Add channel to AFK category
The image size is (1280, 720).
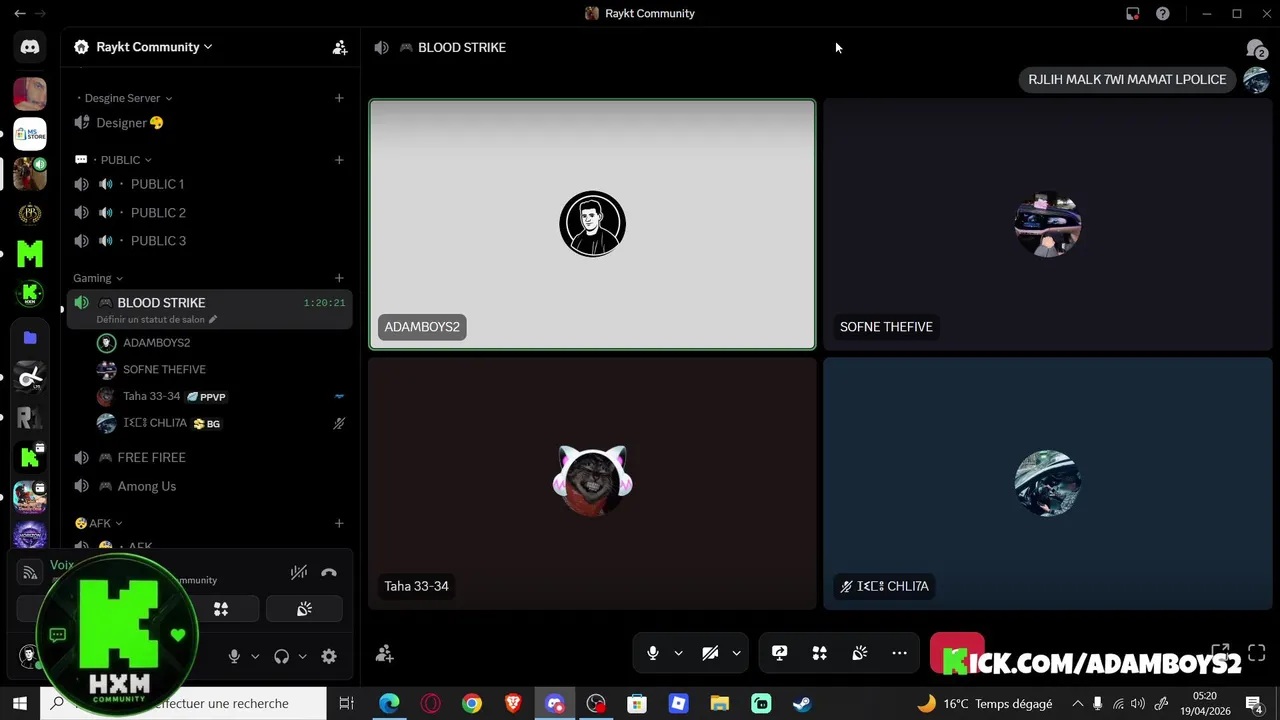pyautogui.click(x=339, y=523)
